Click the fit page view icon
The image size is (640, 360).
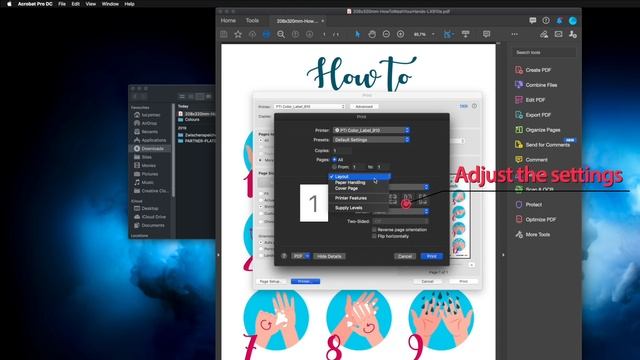(447, 35)
